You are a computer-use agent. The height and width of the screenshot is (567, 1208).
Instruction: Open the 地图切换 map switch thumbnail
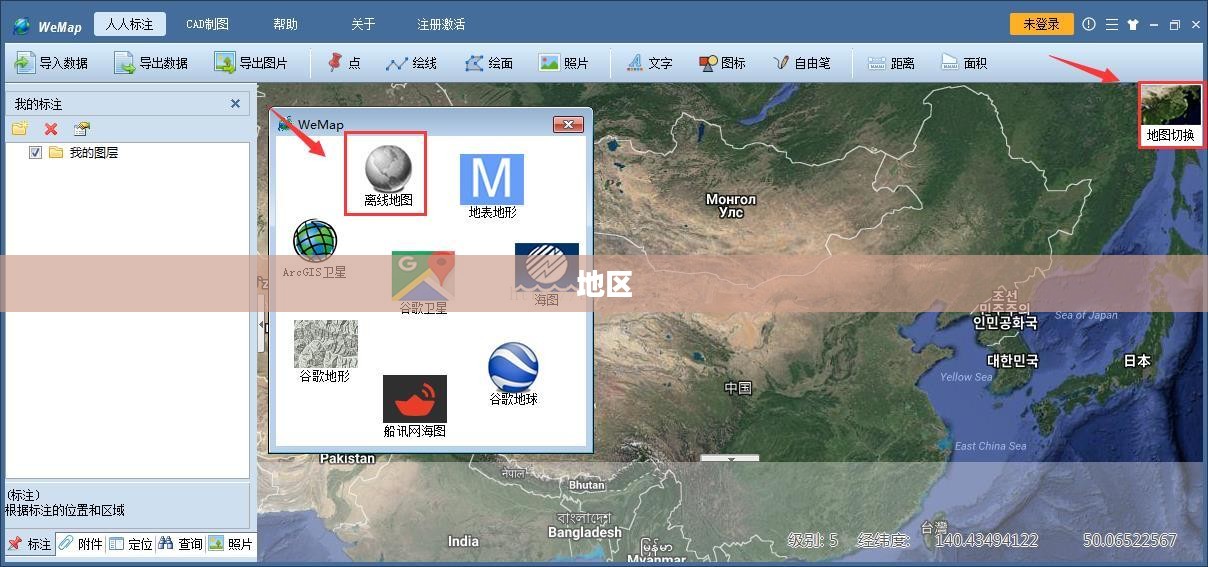pos(1170,115)
